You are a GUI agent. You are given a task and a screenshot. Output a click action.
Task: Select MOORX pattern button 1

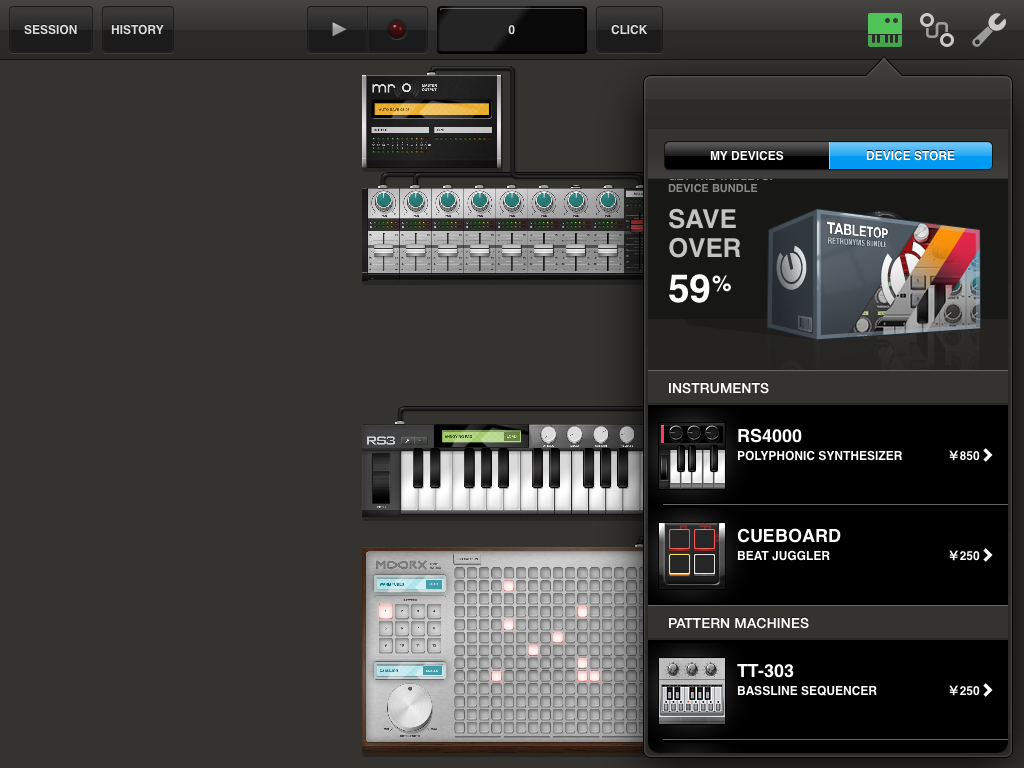(x=385, y=612)
